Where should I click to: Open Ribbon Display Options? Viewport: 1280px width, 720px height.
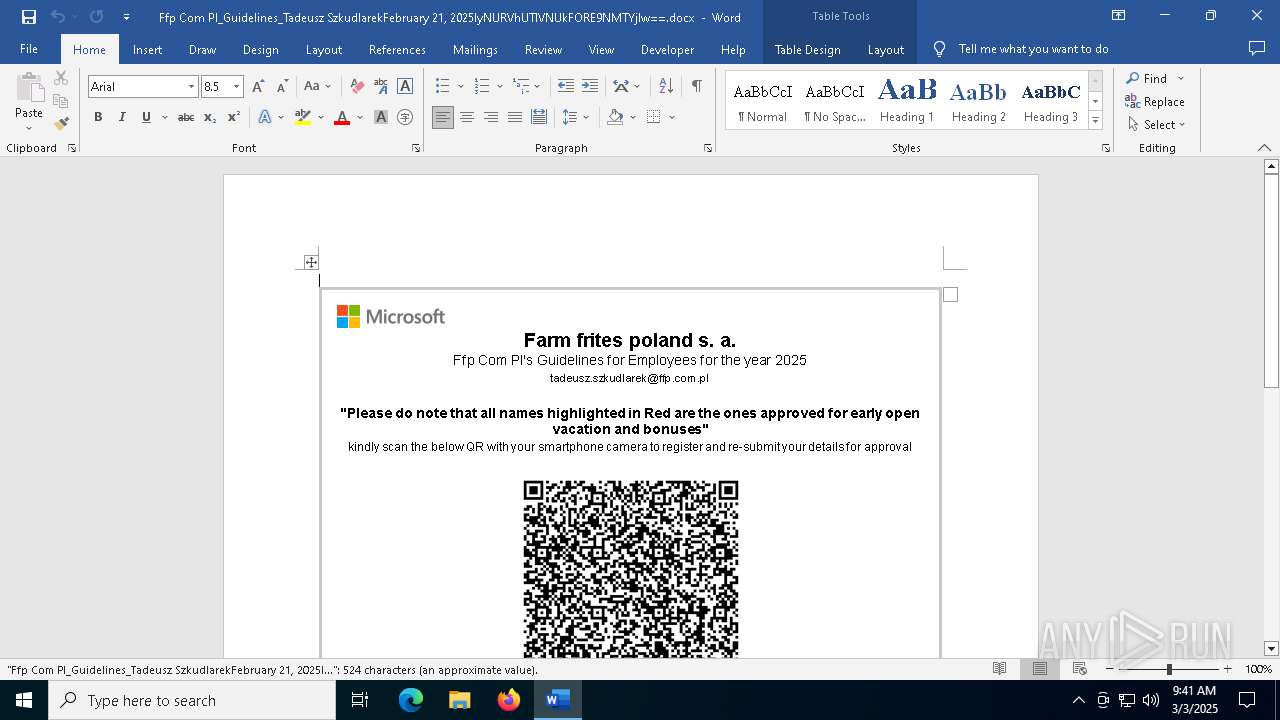[1118, 16]
